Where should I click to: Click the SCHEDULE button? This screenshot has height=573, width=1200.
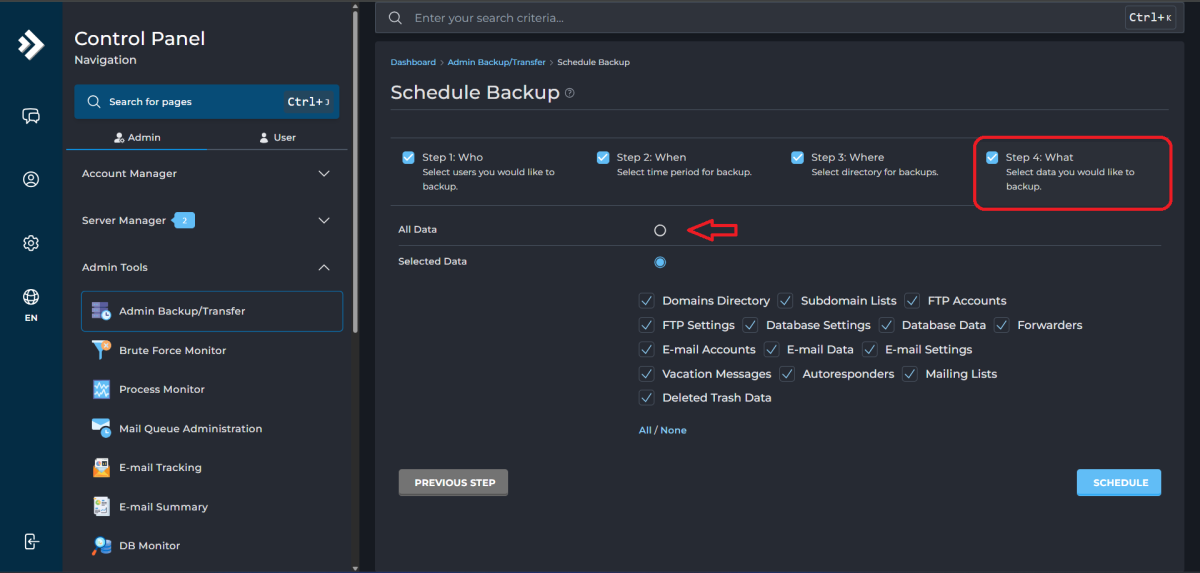(1119, 482)
